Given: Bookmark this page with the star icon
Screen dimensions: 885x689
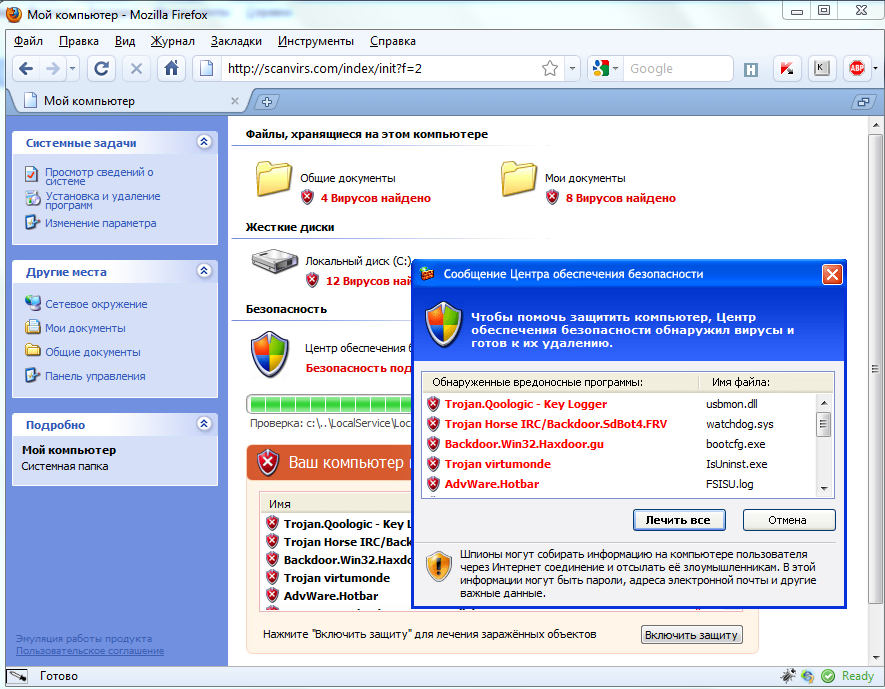Looking at the screenshot, I should coord(550,69).
